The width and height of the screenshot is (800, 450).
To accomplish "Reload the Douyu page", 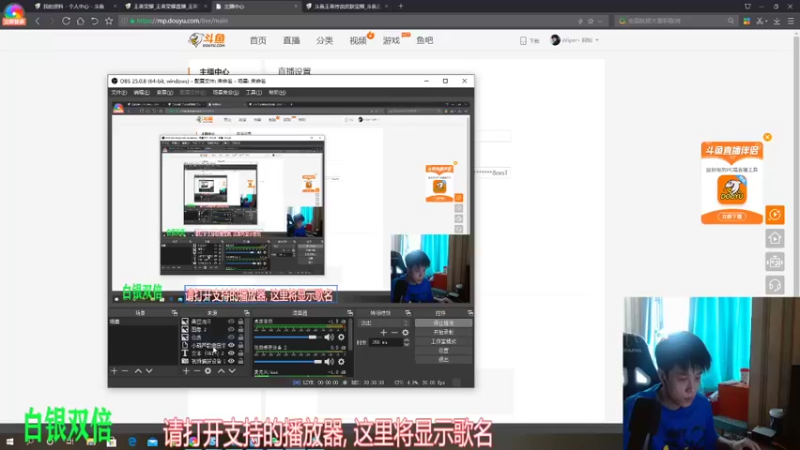I will [x=66, y=21].
